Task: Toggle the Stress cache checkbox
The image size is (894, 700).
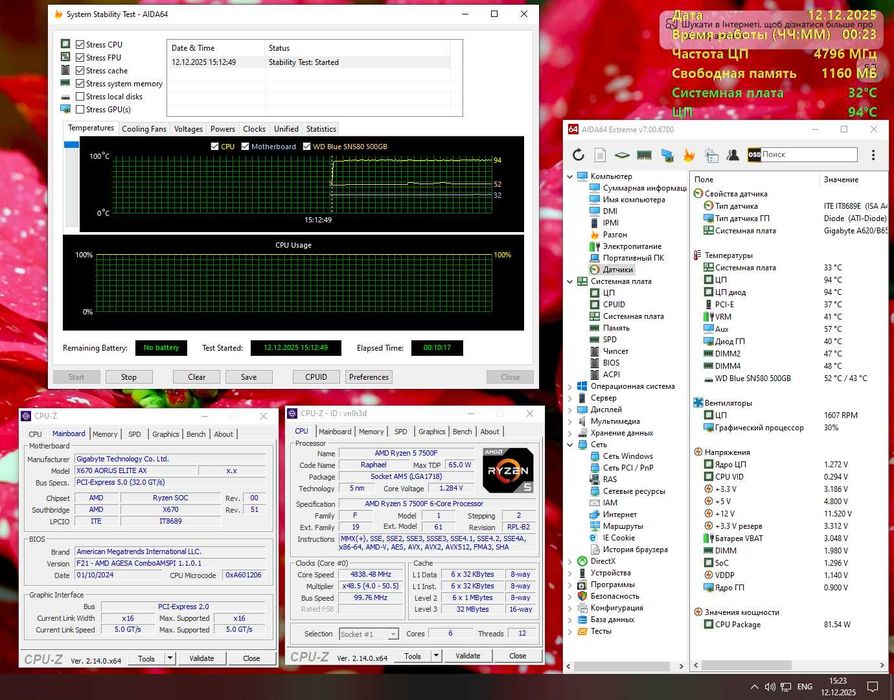Action: (x=80, y=71)
